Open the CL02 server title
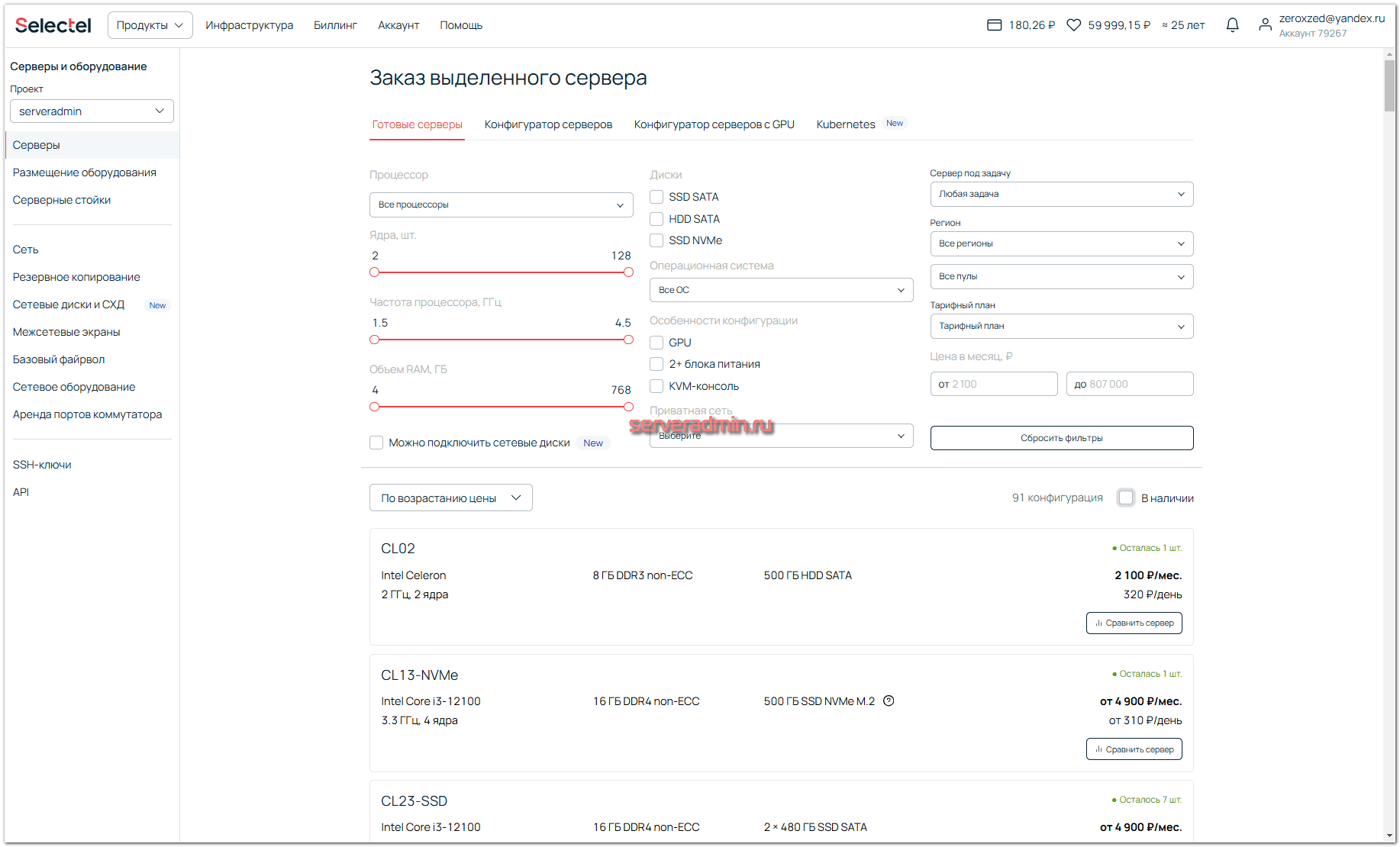 398,549
